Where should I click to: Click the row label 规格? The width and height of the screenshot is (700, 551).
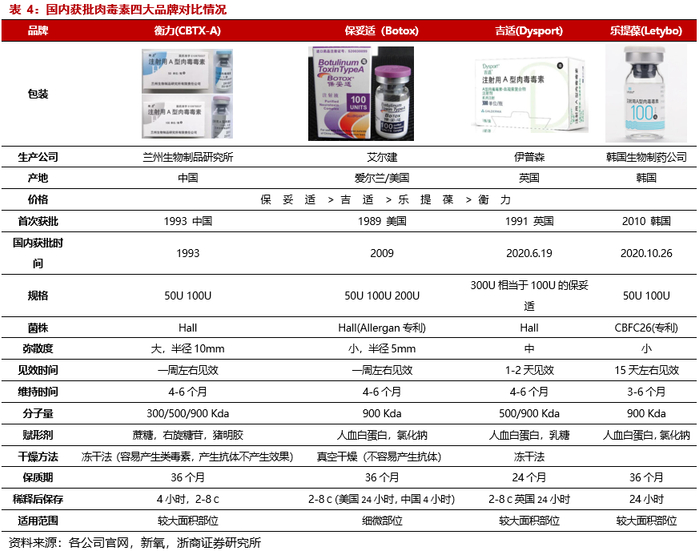[38, 296]
